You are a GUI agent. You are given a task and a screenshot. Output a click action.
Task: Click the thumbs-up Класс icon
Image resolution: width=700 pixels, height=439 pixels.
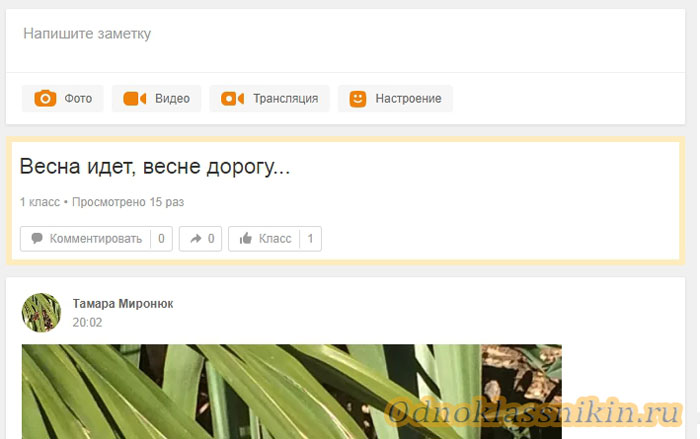(x=246, y=238)
